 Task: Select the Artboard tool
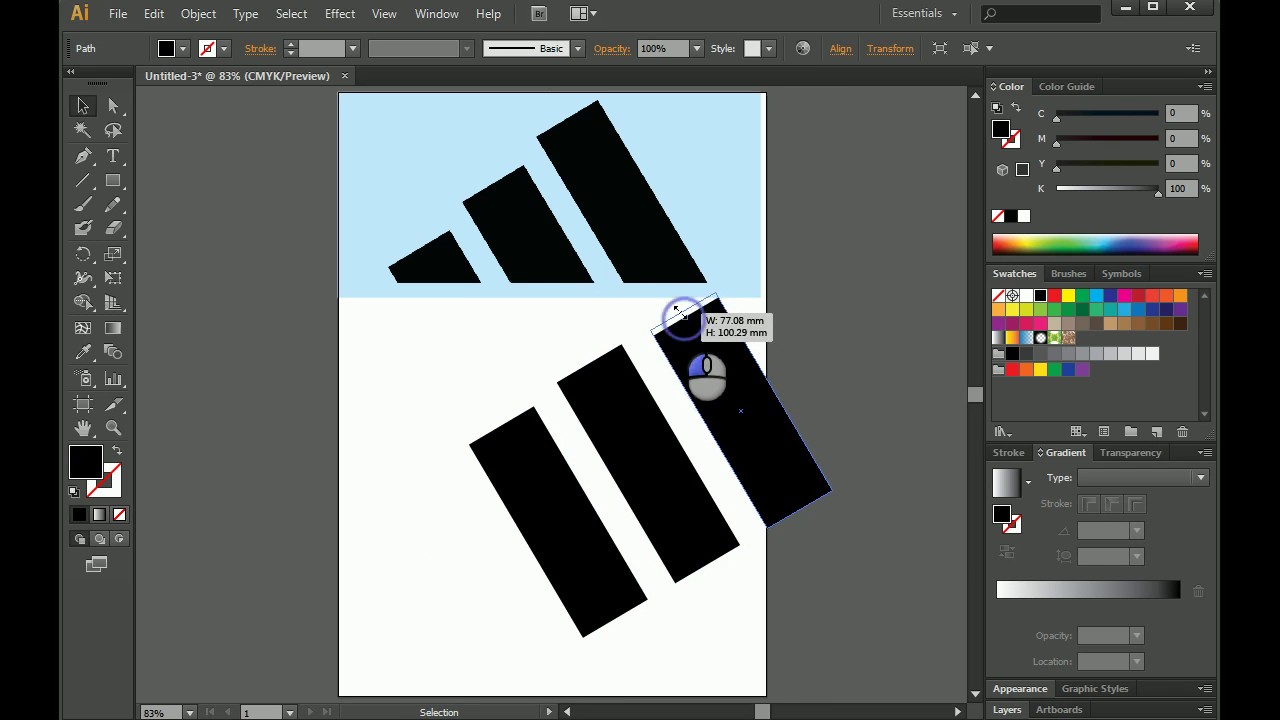point(83,404)
